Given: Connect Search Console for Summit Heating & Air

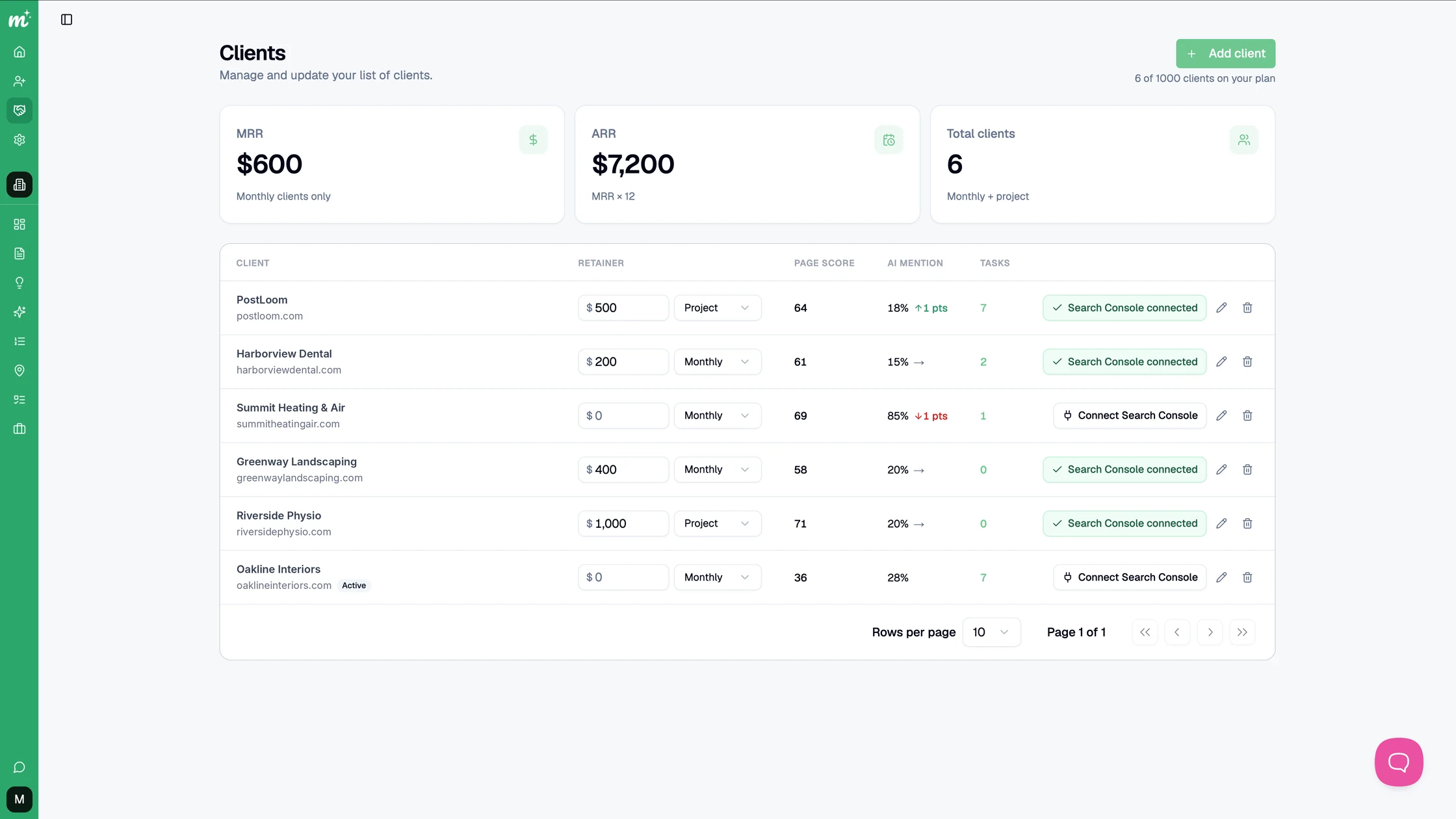Looking at the screenshot, I should [1130, 416].
